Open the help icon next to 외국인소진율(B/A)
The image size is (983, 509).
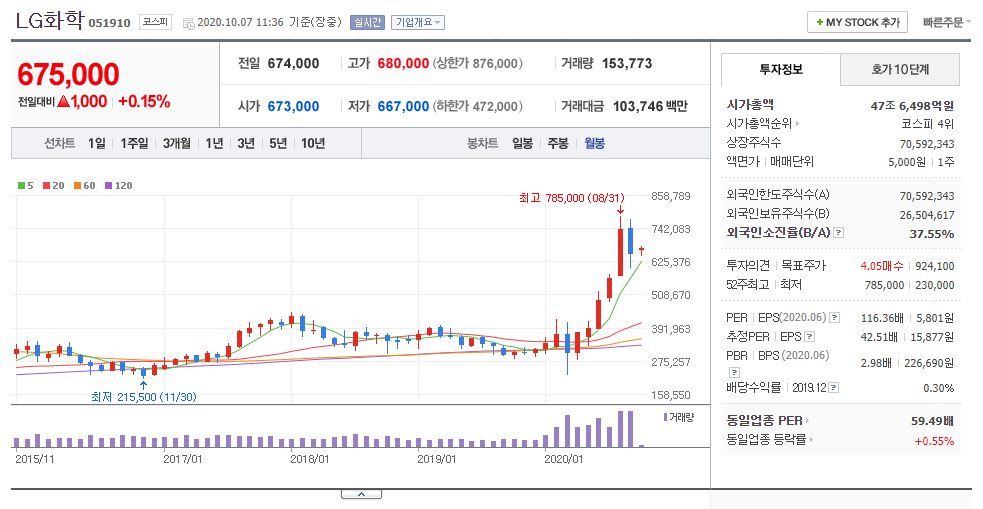click(x=838, y=233)
